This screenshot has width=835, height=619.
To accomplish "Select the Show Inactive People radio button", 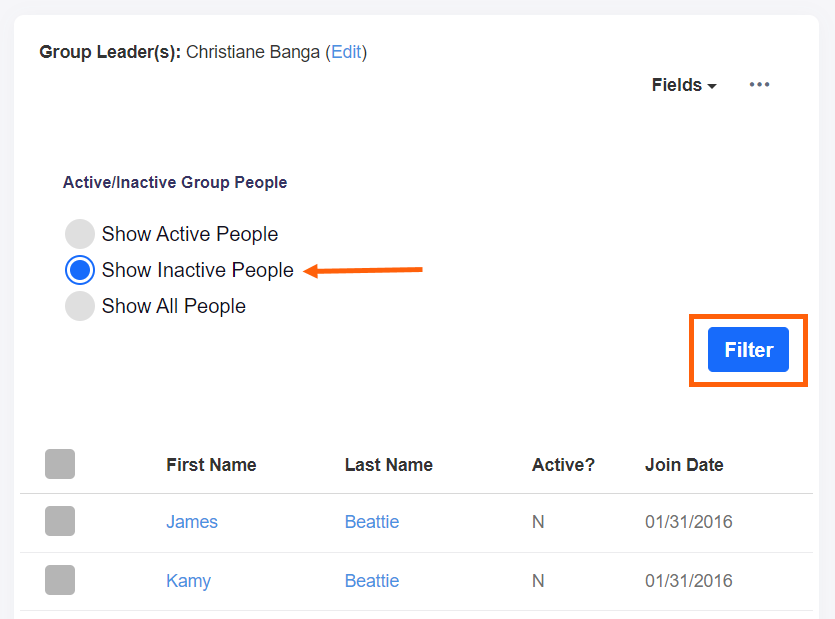I will pyautogui.click(x=79, y=270).
